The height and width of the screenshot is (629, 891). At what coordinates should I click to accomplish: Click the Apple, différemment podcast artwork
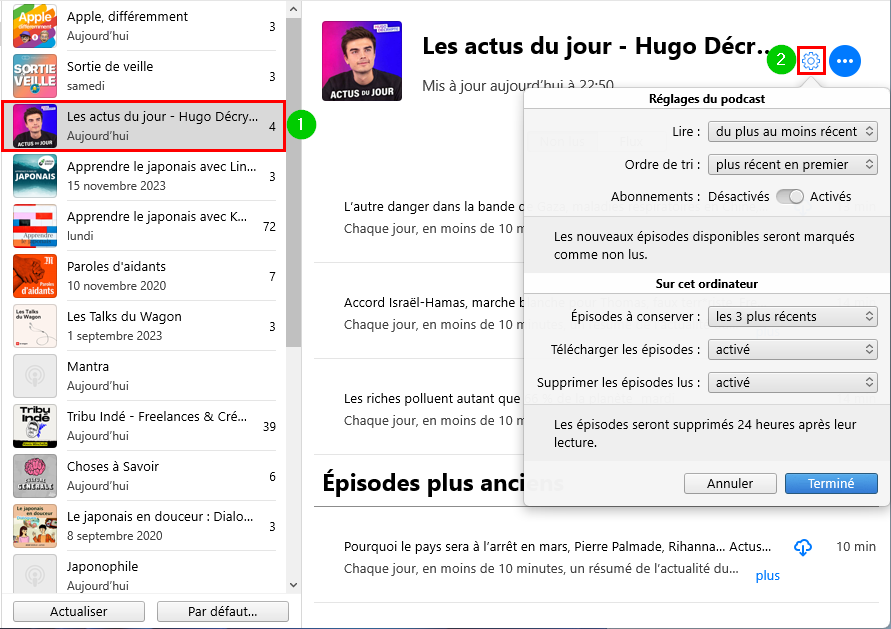[35, 26]
